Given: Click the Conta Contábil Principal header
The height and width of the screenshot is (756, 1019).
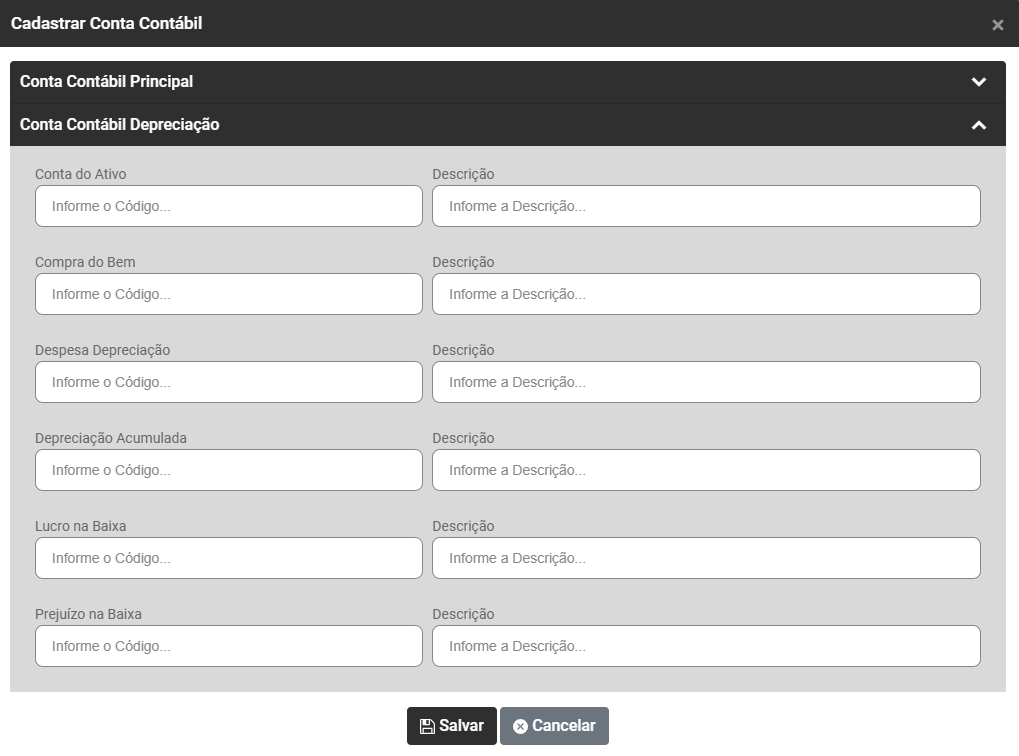Looking at the screenshot, I should (x=107, y=82).
